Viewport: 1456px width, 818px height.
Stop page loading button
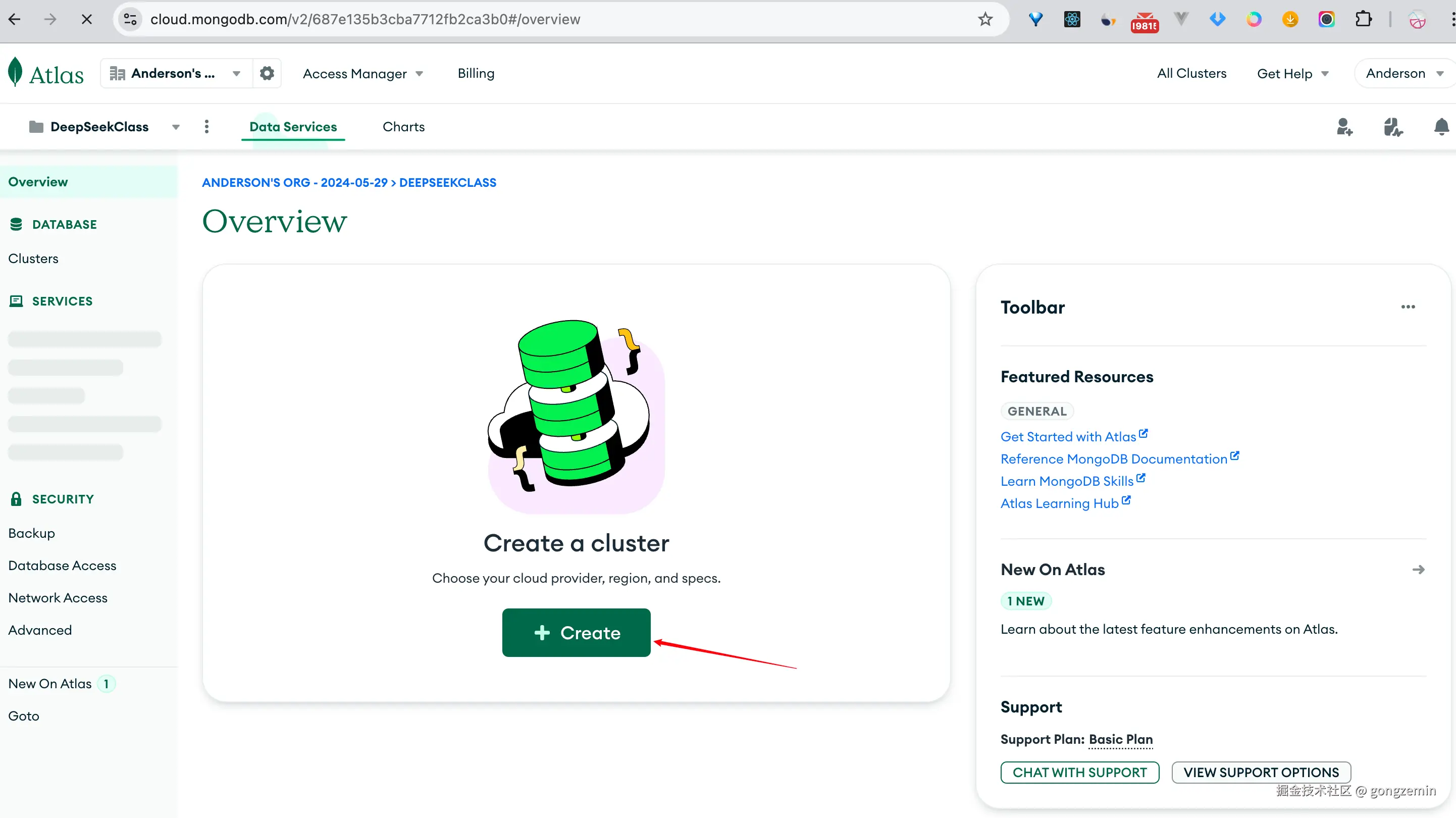click(86, 19)
